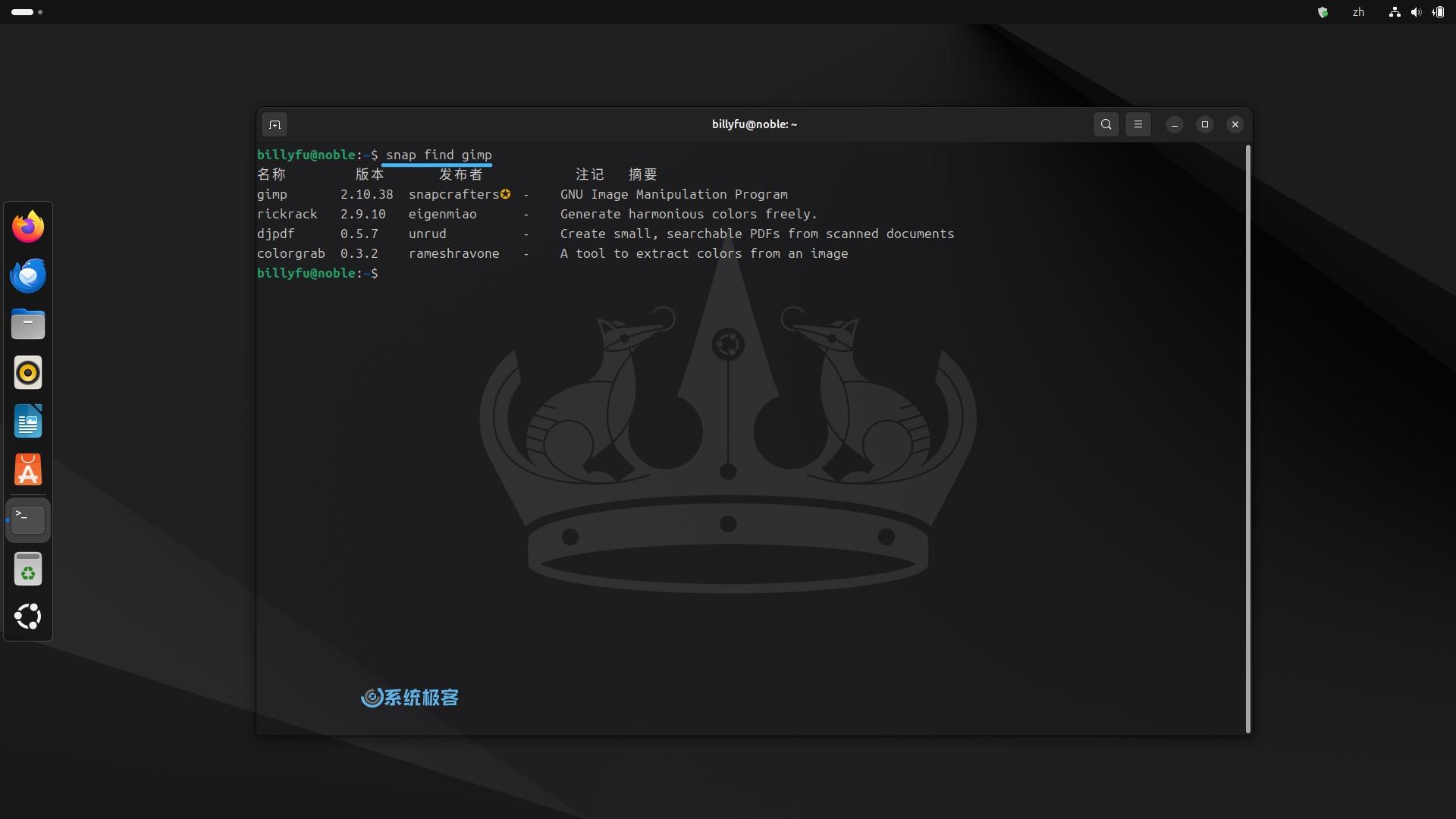Click the '注记' column header
The image size is (1456, 819).
590,174
